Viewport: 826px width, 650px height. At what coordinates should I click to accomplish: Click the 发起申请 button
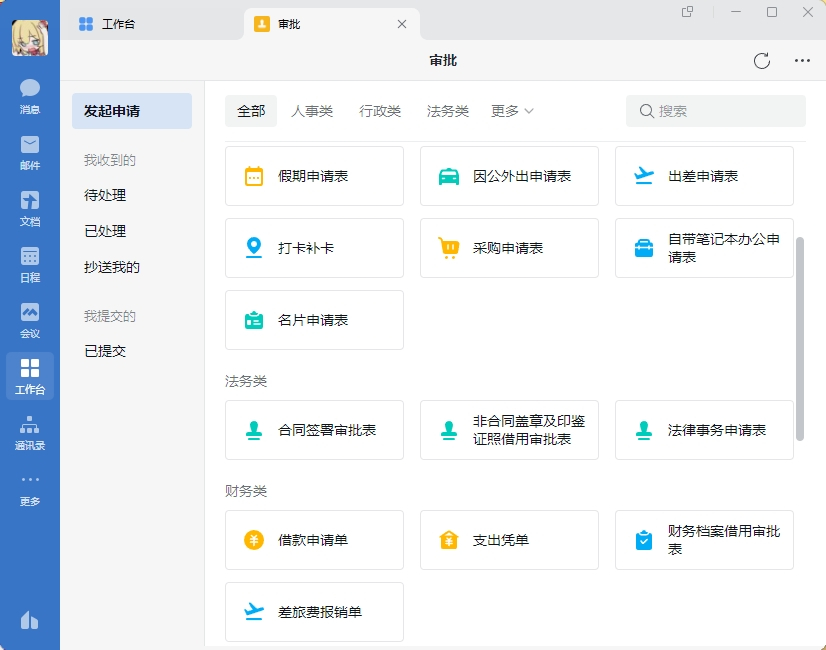(x=131, y=111)
